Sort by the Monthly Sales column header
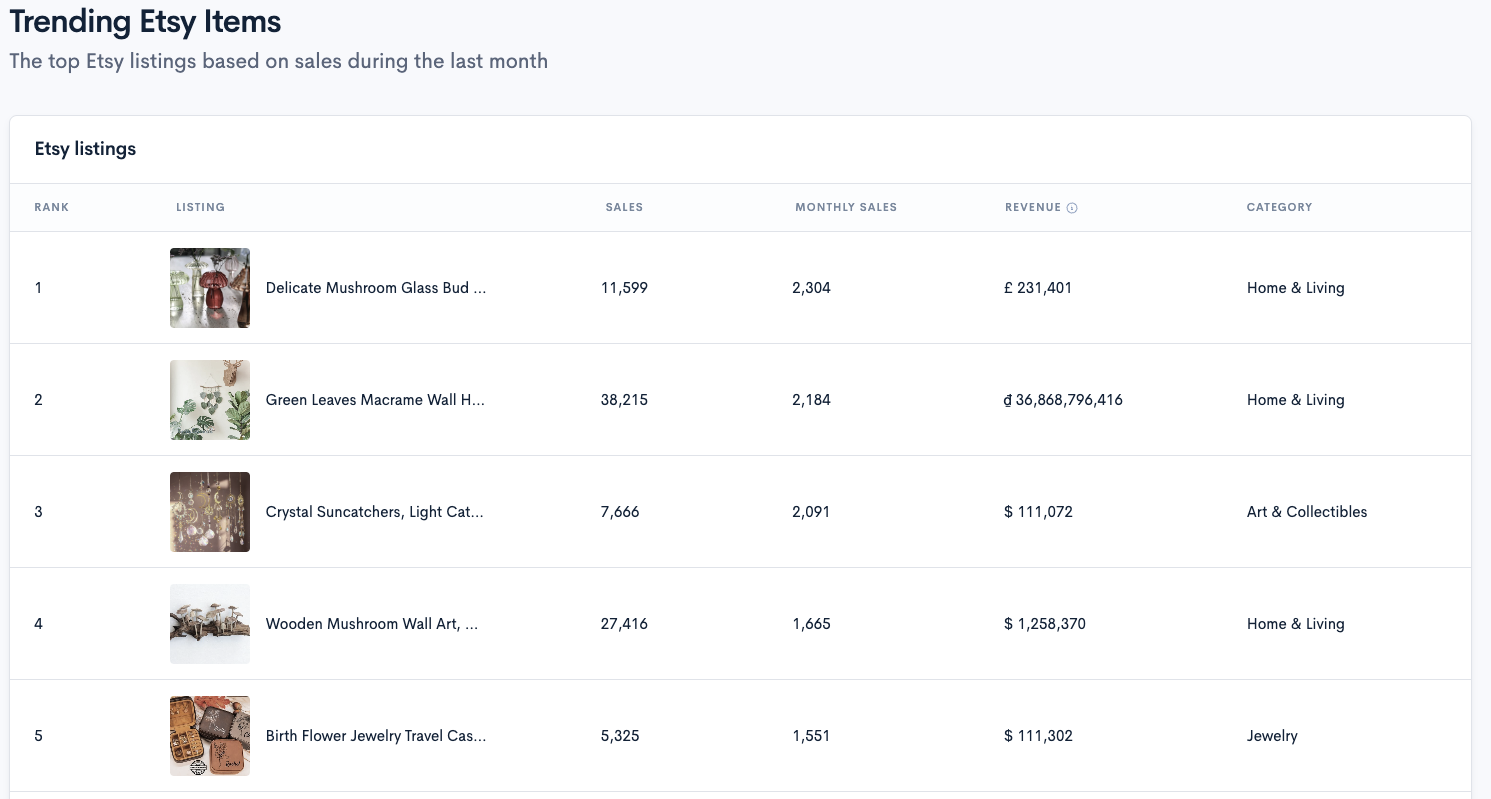The height and width of the screenshot is (799, 1491). tap(846, 207)
